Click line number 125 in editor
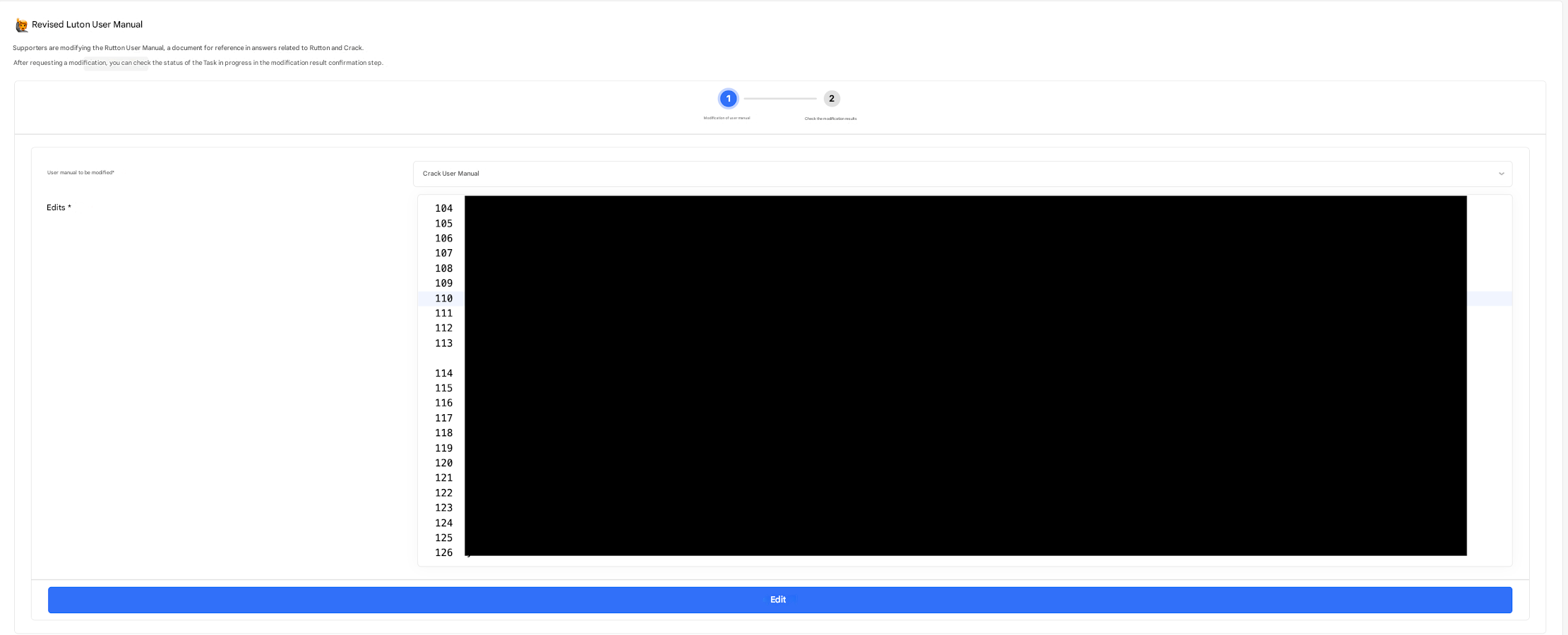Screen dimensions: 1568x635 443,538
